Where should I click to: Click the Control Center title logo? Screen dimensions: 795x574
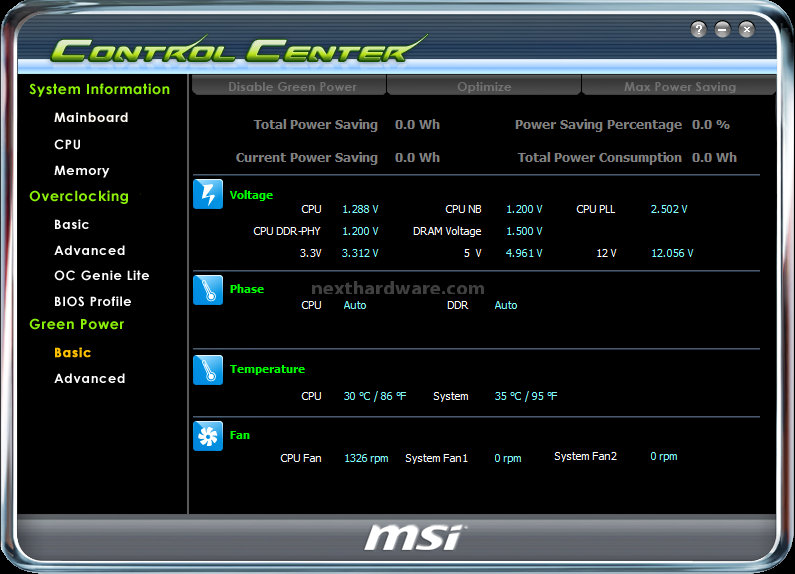[x=239, y=49]
